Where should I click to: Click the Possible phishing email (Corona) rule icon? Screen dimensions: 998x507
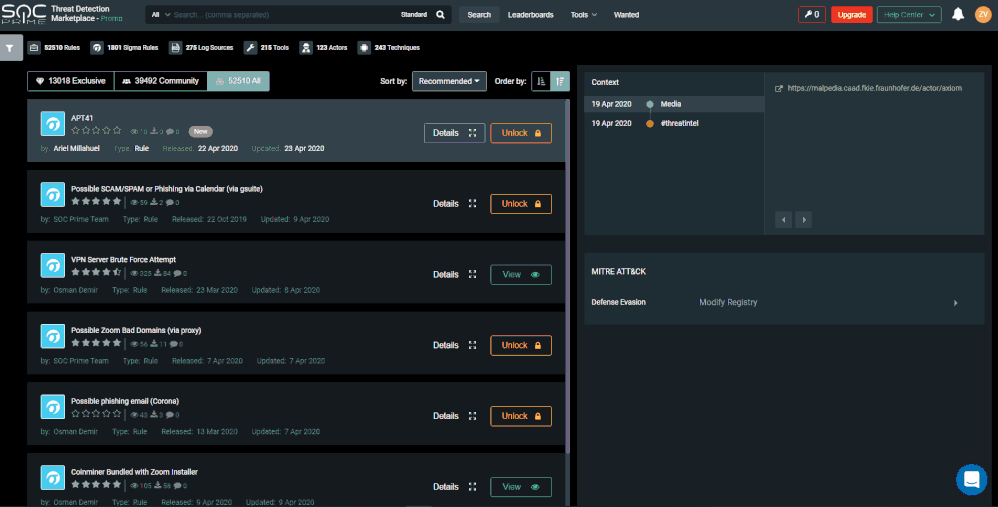(53, 406)
